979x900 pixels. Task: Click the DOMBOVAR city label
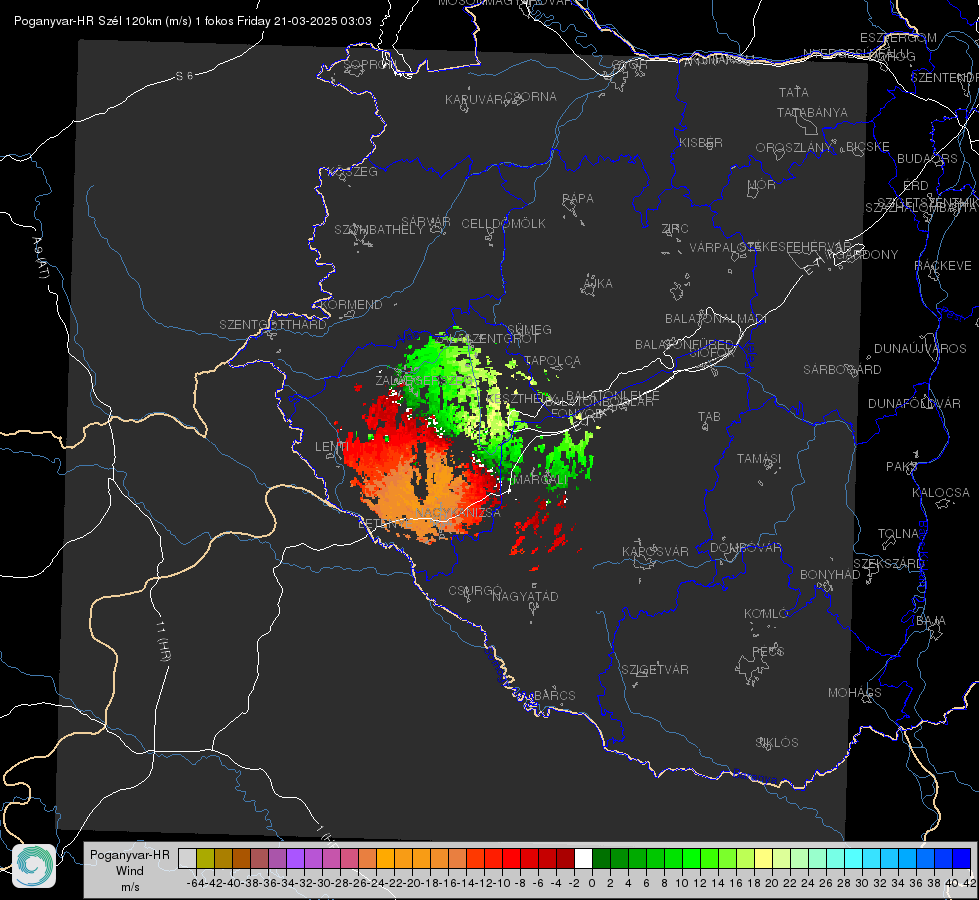click(745, 548)
